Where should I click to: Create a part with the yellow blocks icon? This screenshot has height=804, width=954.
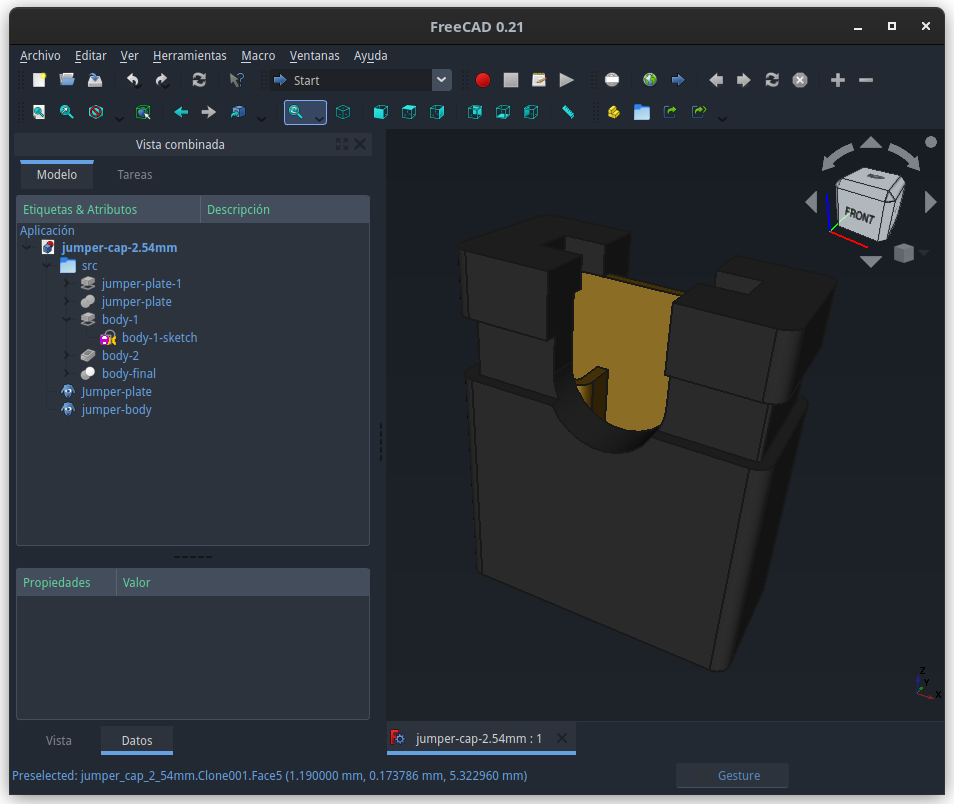click(614, 112)
